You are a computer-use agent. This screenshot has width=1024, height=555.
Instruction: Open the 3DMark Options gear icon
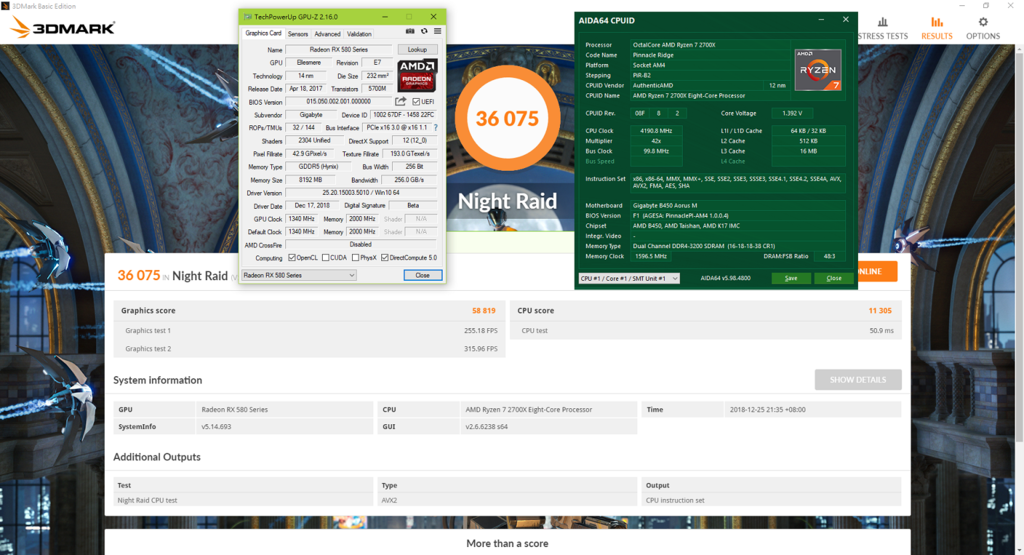coord(983,22)
